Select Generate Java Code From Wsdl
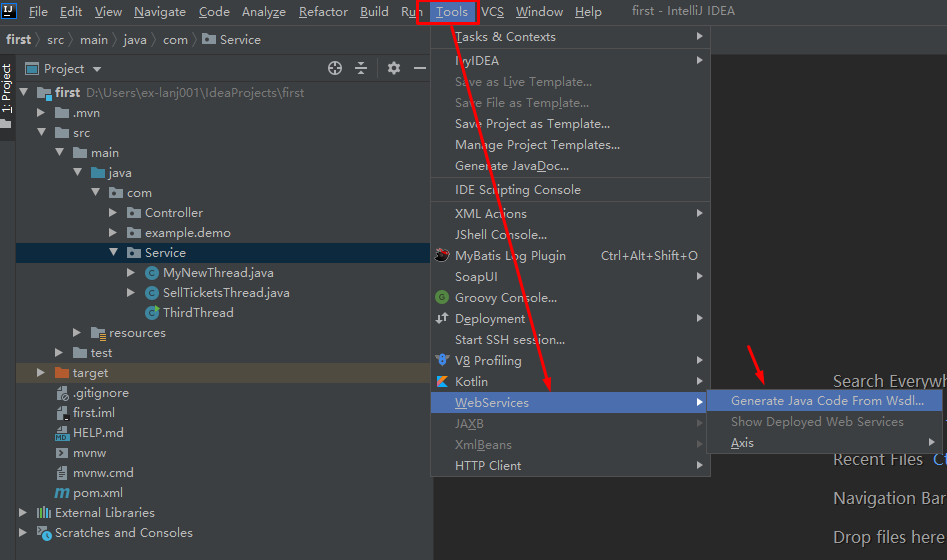The height and width of the screenshot is (560, 947). [x=824, y=401]
